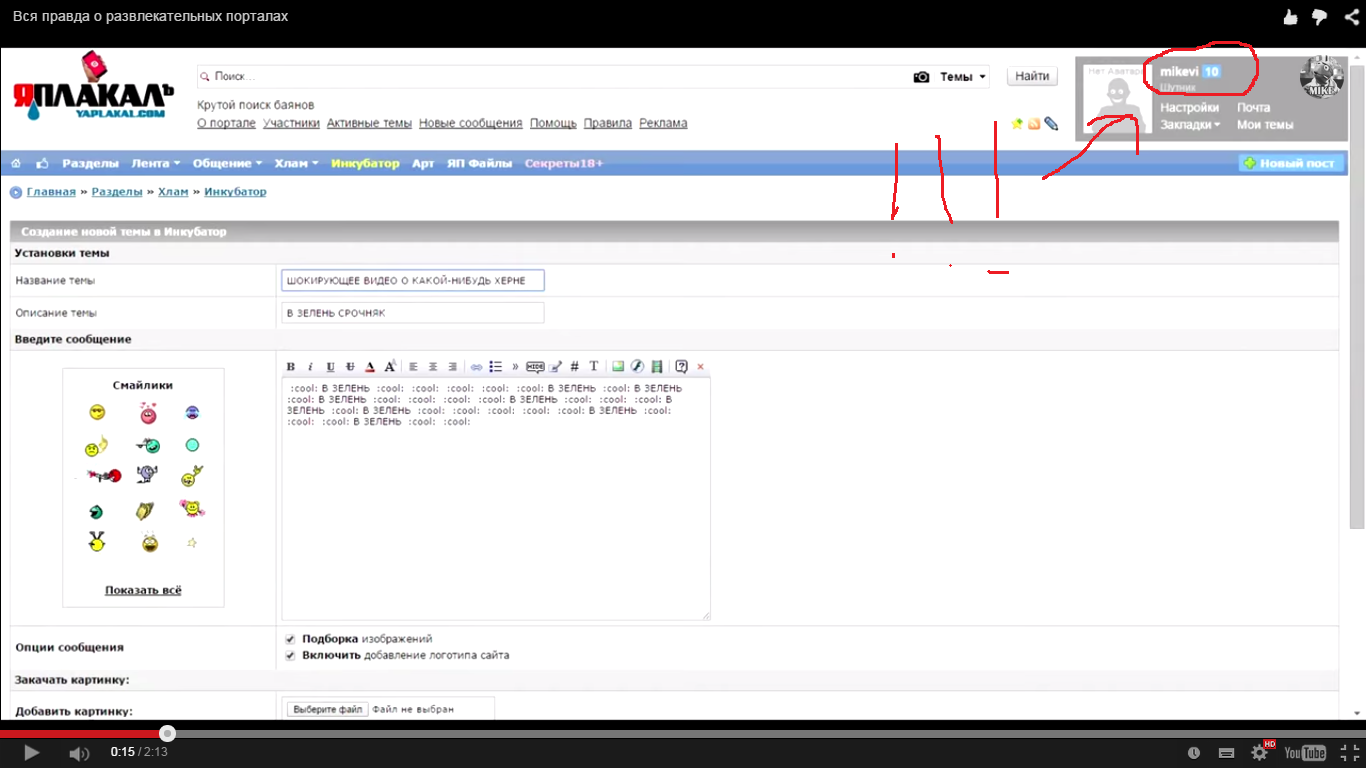
Task: Click the Новый пост button
Action: [1292, 163]
